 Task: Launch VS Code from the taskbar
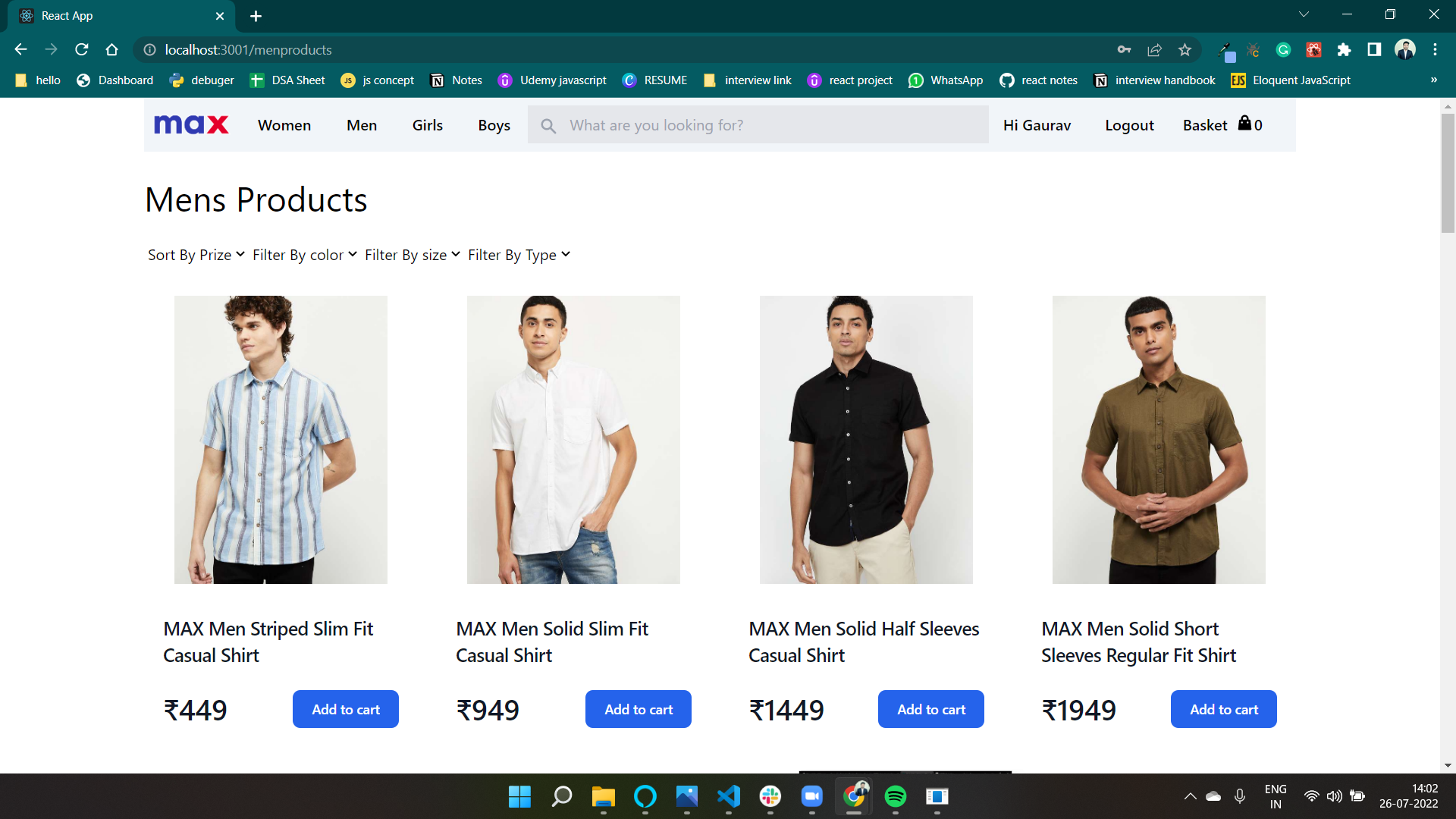(727, 797)
